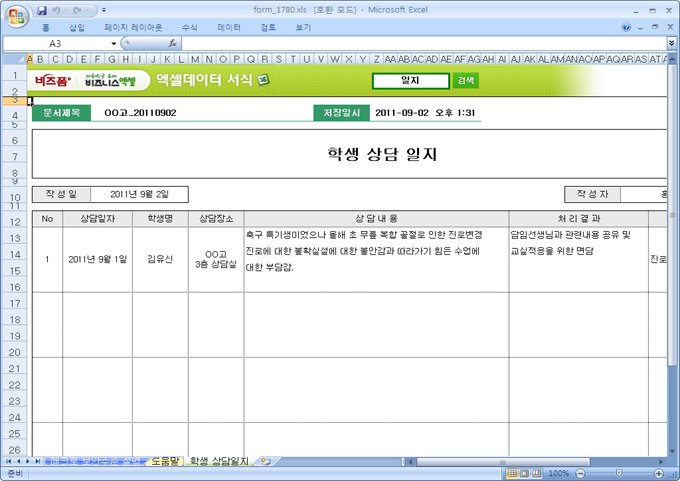This screenshot has height=481, width=680.
Task: Click the 비즈폼 logo
Action: click(x=53, y=81)
